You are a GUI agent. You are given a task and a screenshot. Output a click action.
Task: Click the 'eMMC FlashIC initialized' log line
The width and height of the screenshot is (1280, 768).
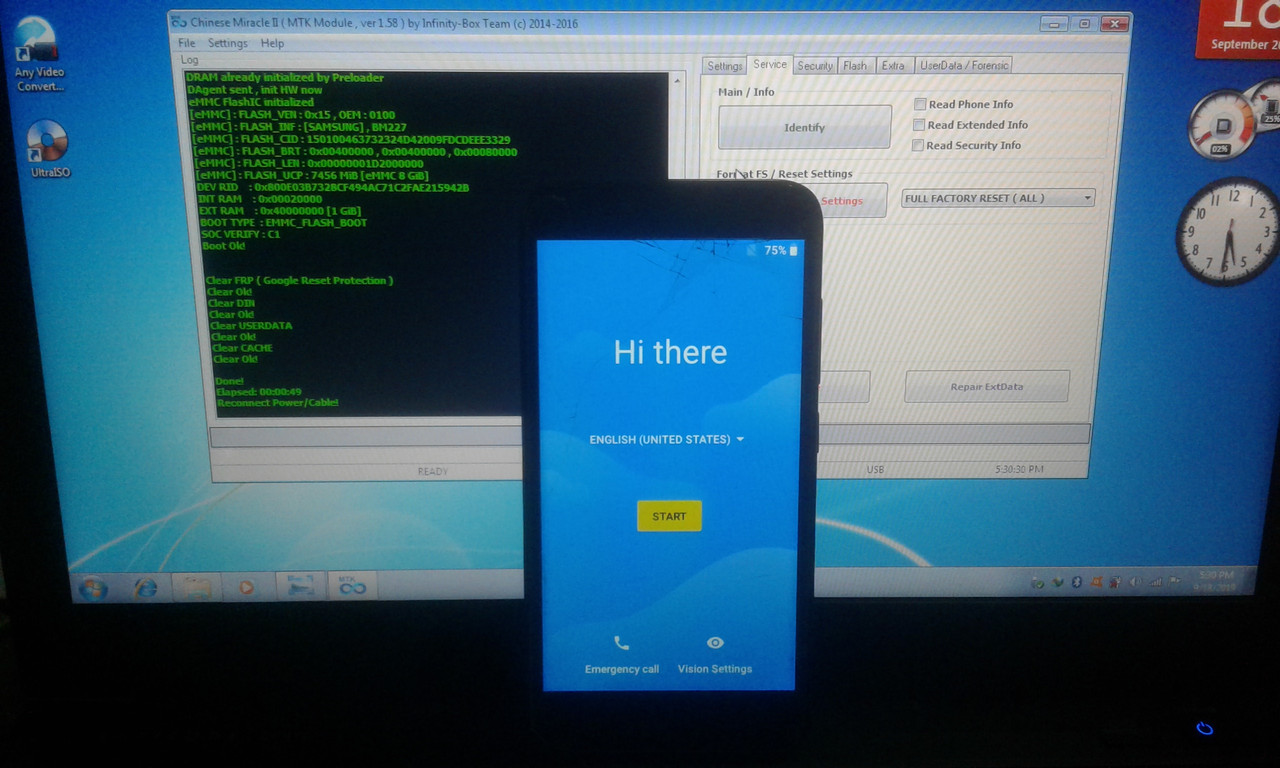(x=250, y=102)
